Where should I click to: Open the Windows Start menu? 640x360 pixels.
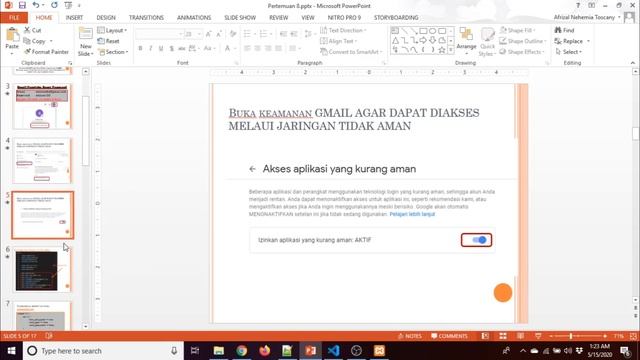pyautogui.click(x=11, y=351)
